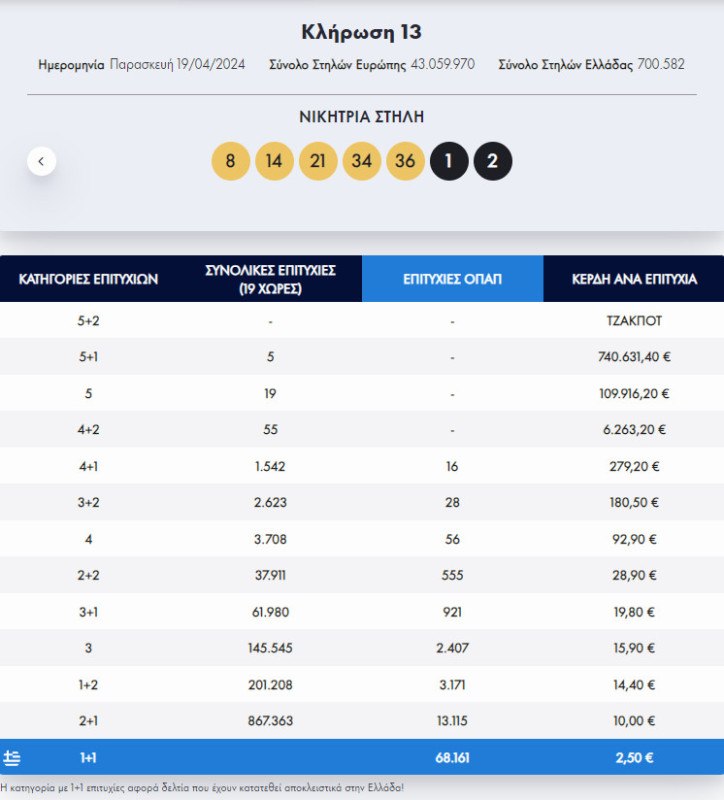724x800 pixels.
Task: Click the ΣΥΝΟΛΙΚΕΣ ΕΠΙΤΥΧΙΕΣ (19 ΧΩΡΕΣ) header
Action: [270, 279]
